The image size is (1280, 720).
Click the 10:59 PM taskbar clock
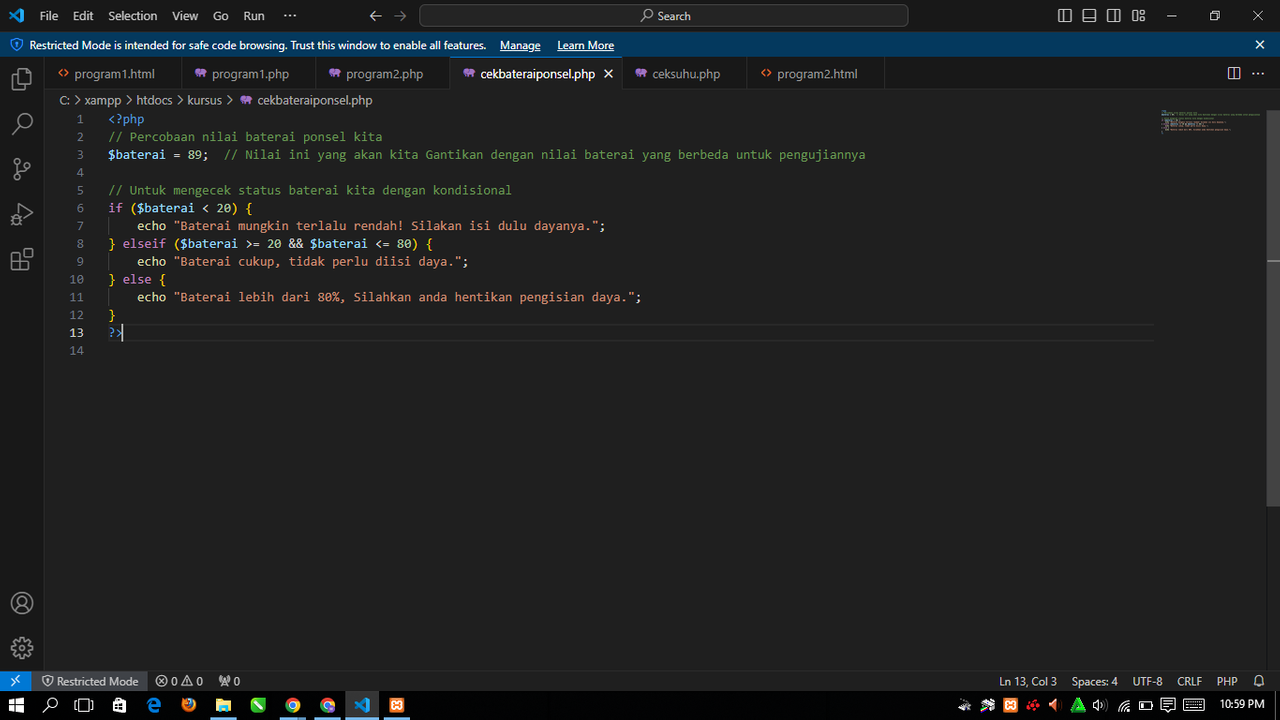point(1242,705)
